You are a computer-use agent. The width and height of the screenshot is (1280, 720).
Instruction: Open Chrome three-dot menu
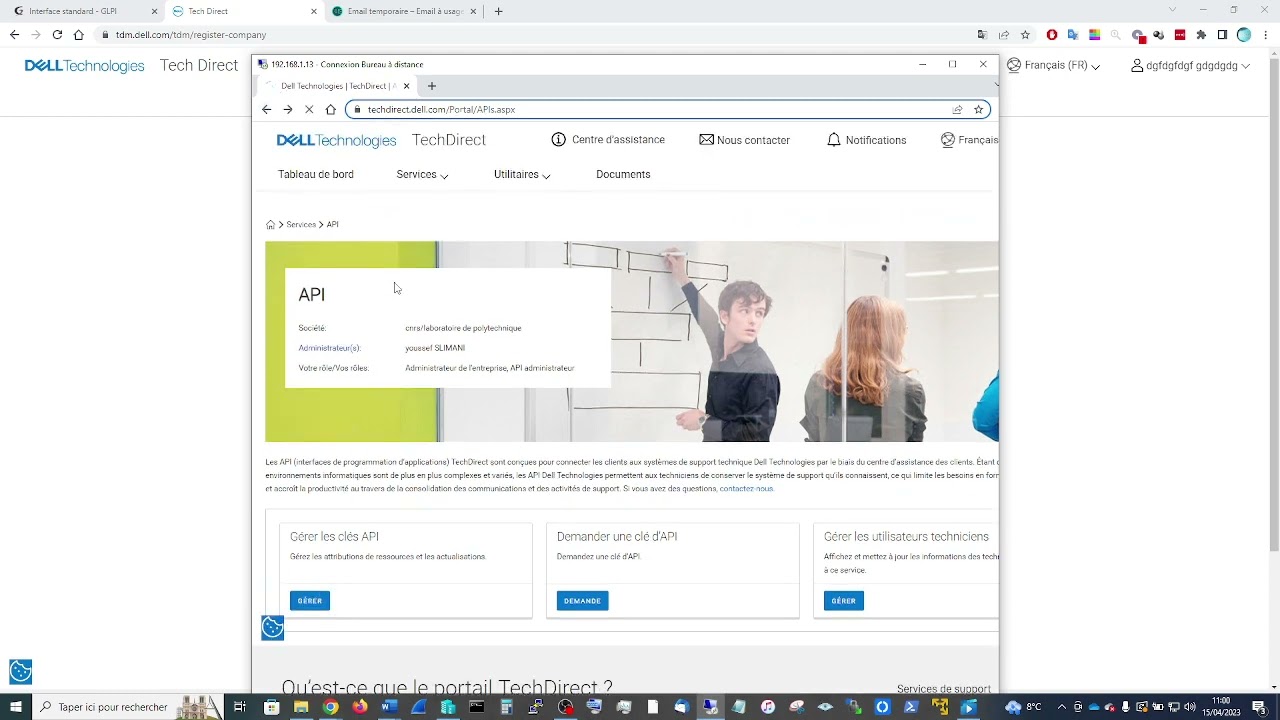[1265, 34]
